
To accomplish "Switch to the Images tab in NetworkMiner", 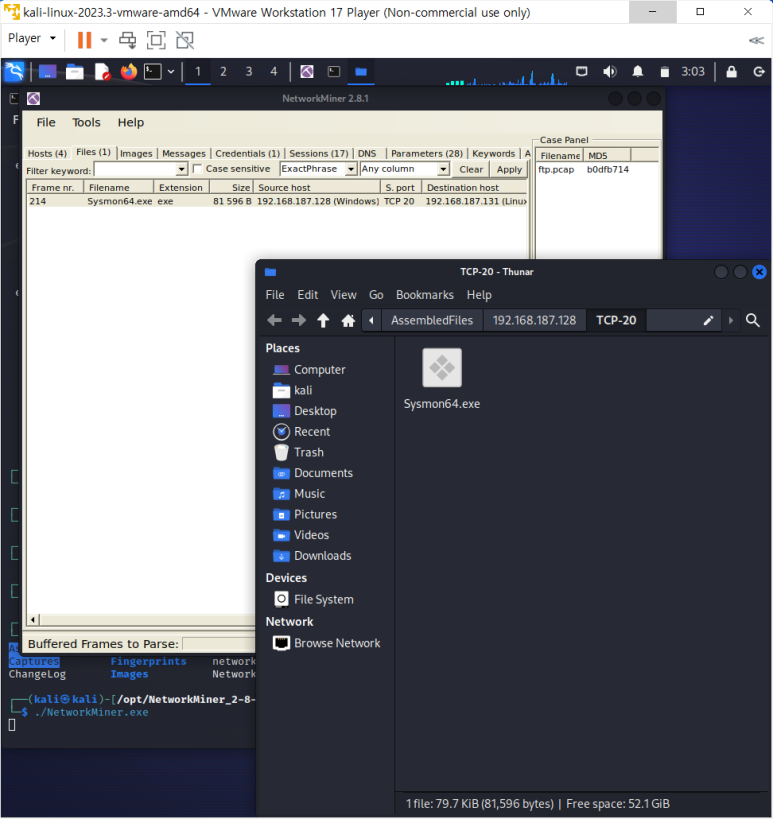I will point(136,154).
